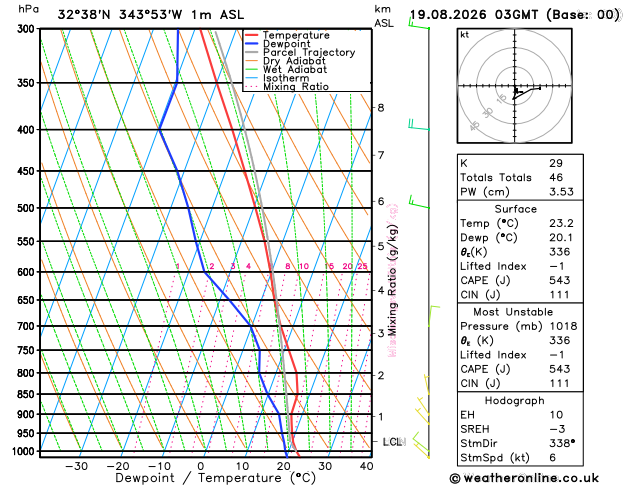The image size is (629, 486).
Task: Click the Hodograph section heading
Action: pyautogui.click(x=515, y=401)
